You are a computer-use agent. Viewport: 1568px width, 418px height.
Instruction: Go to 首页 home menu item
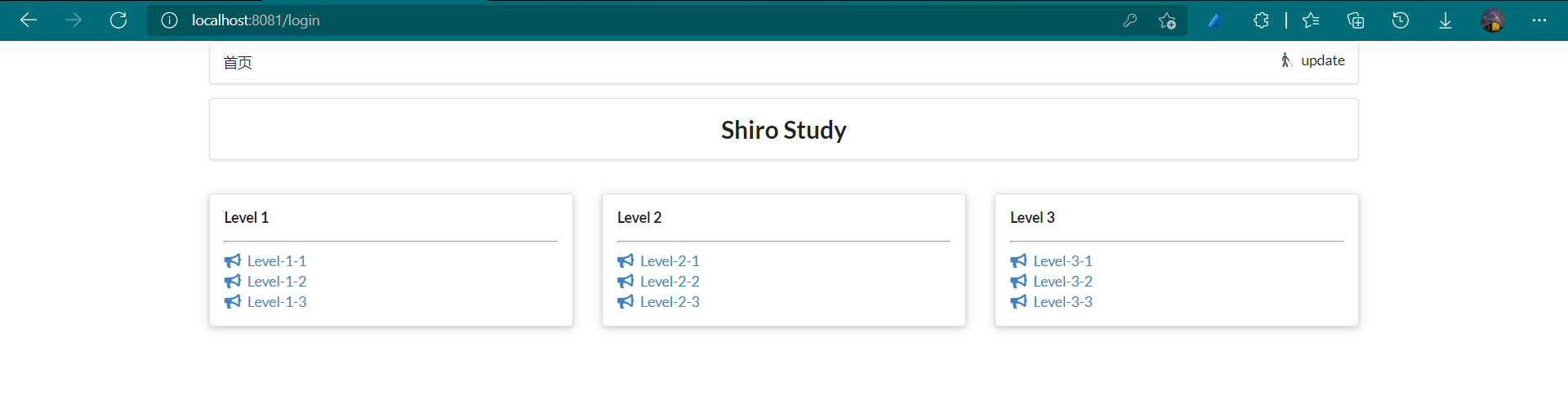point(238,63)
